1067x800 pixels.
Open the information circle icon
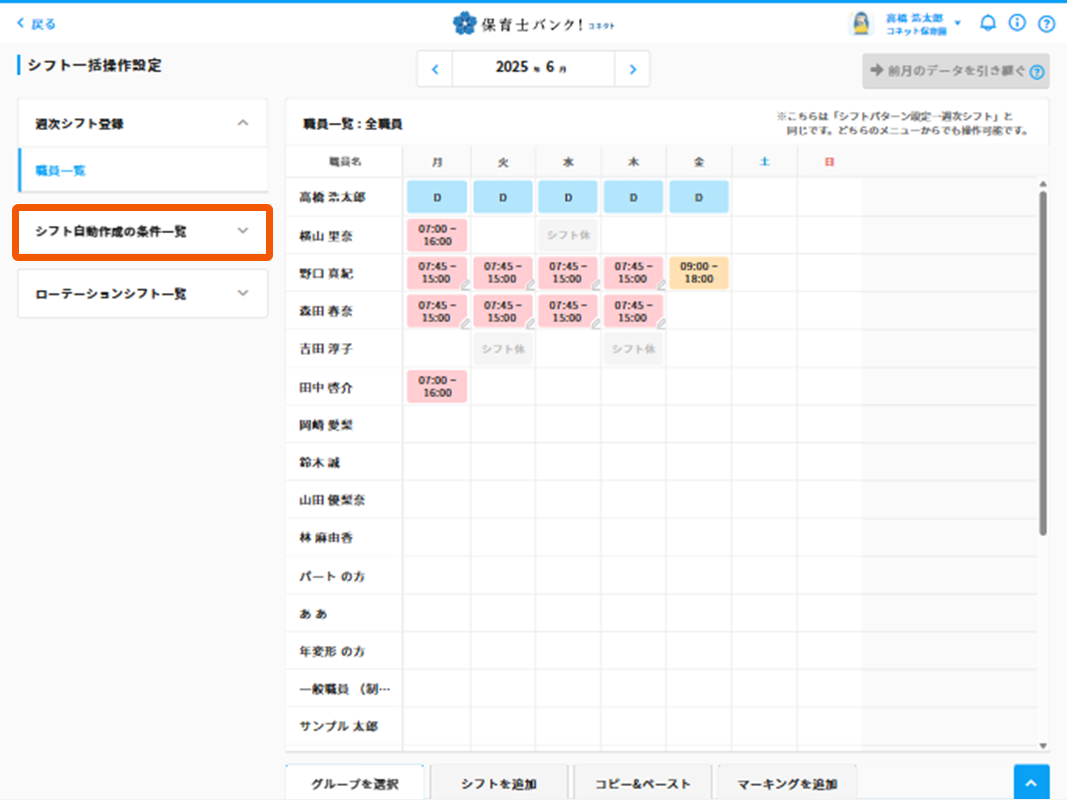pyautogui.click(x=1017, y=23)
